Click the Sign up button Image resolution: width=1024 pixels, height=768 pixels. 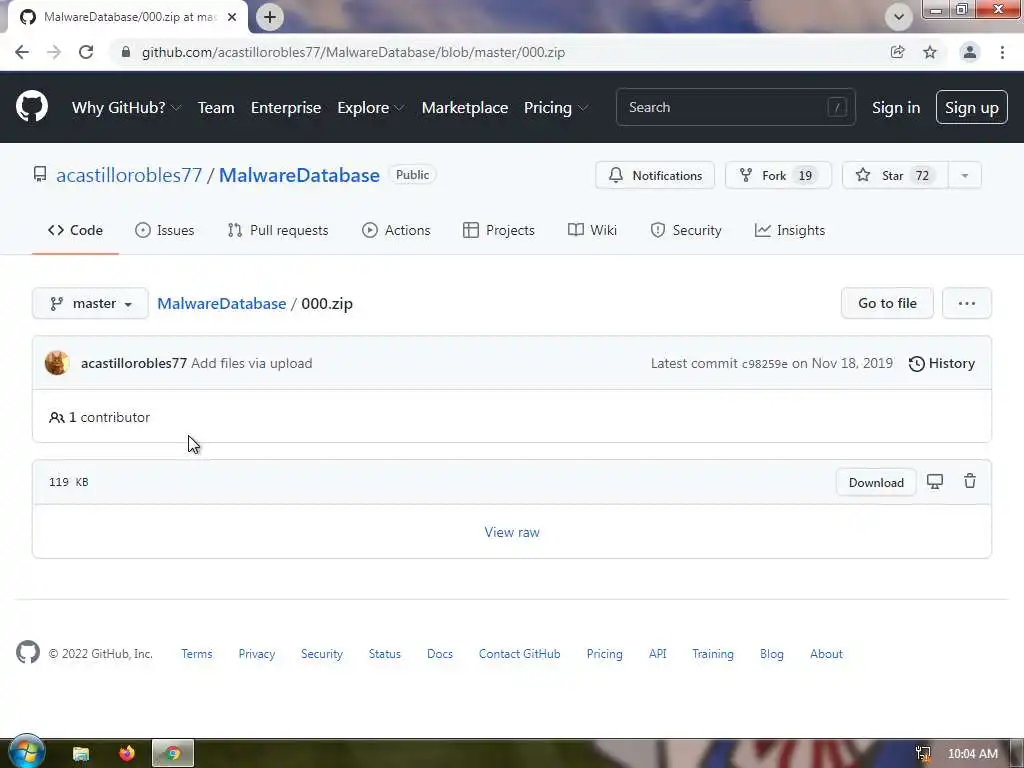pos(972,107)
